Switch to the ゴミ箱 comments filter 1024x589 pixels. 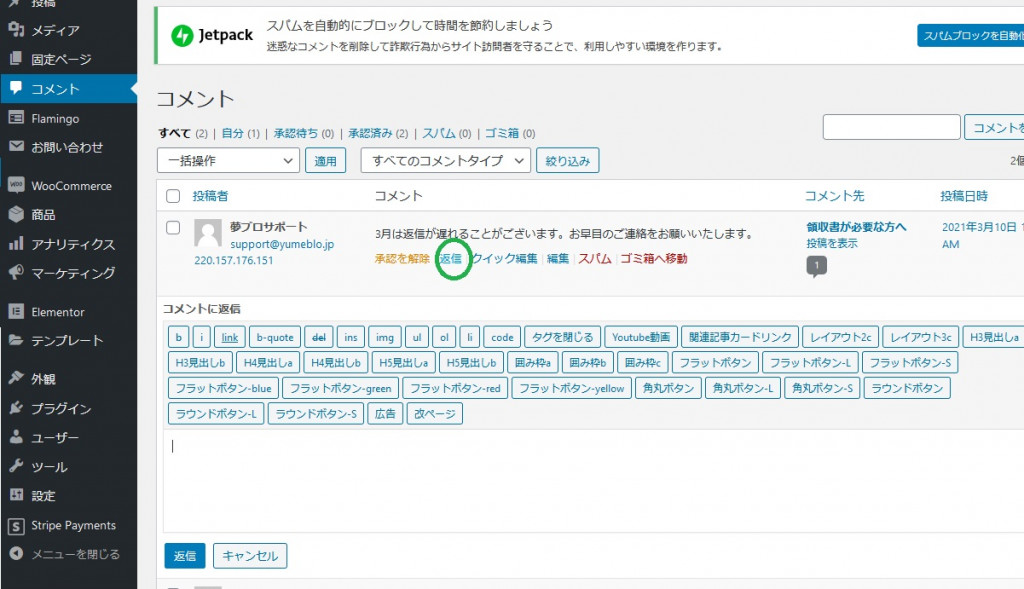pyautogui.click(x=502, y=133)
